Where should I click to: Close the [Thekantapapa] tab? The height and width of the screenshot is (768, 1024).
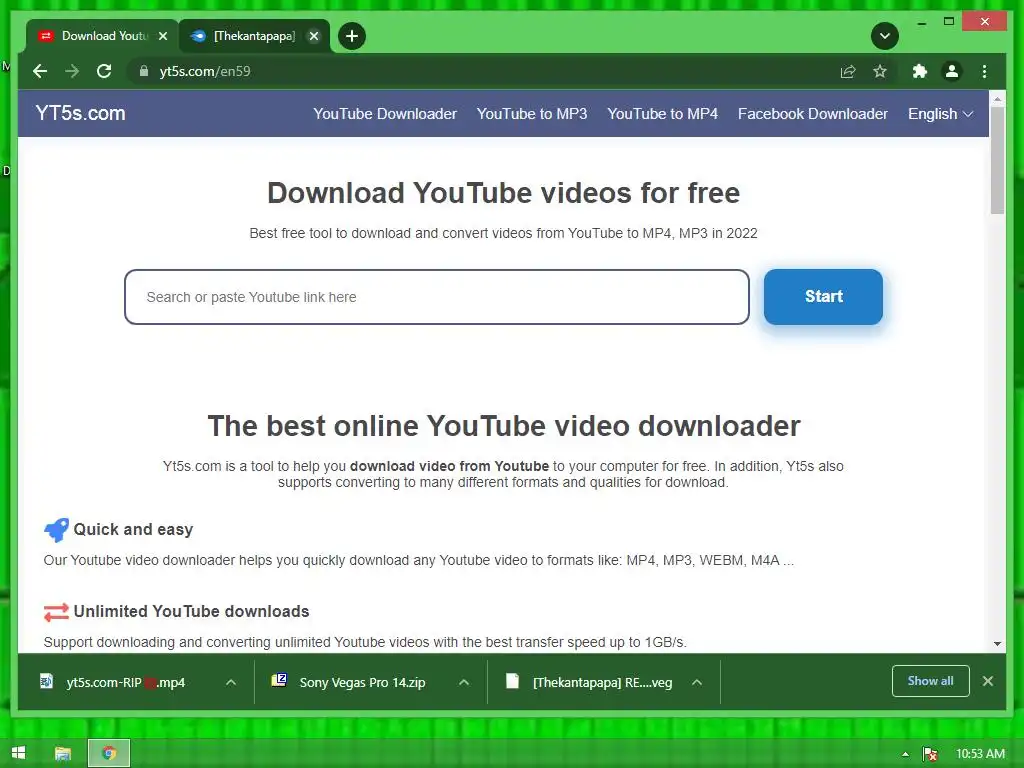(x=314, y=36)
